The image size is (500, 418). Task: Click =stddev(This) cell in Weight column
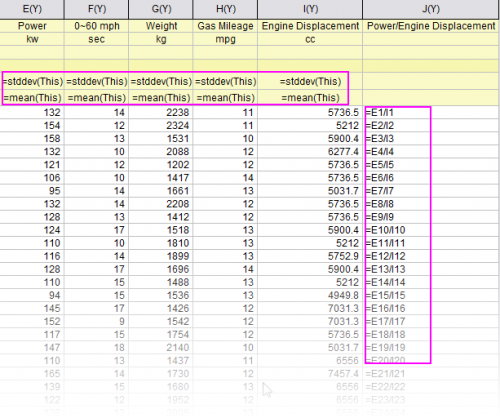click(161, 81)
